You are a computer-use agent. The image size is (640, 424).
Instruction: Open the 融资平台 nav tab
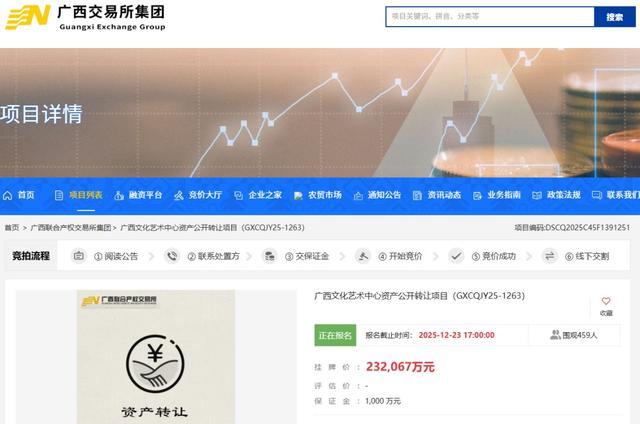(146, 195)
